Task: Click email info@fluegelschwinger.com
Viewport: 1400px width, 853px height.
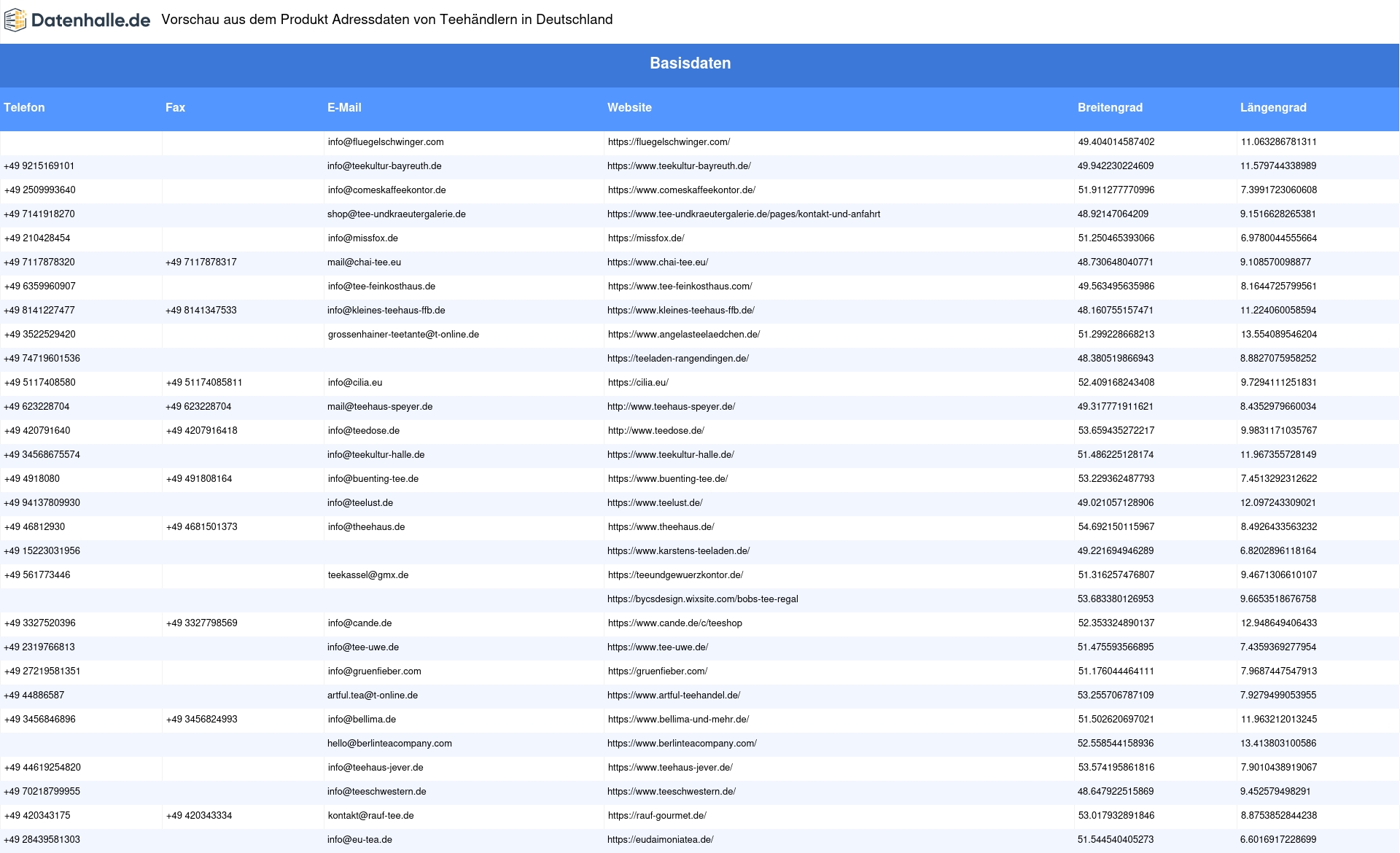Action: [386, 142]
